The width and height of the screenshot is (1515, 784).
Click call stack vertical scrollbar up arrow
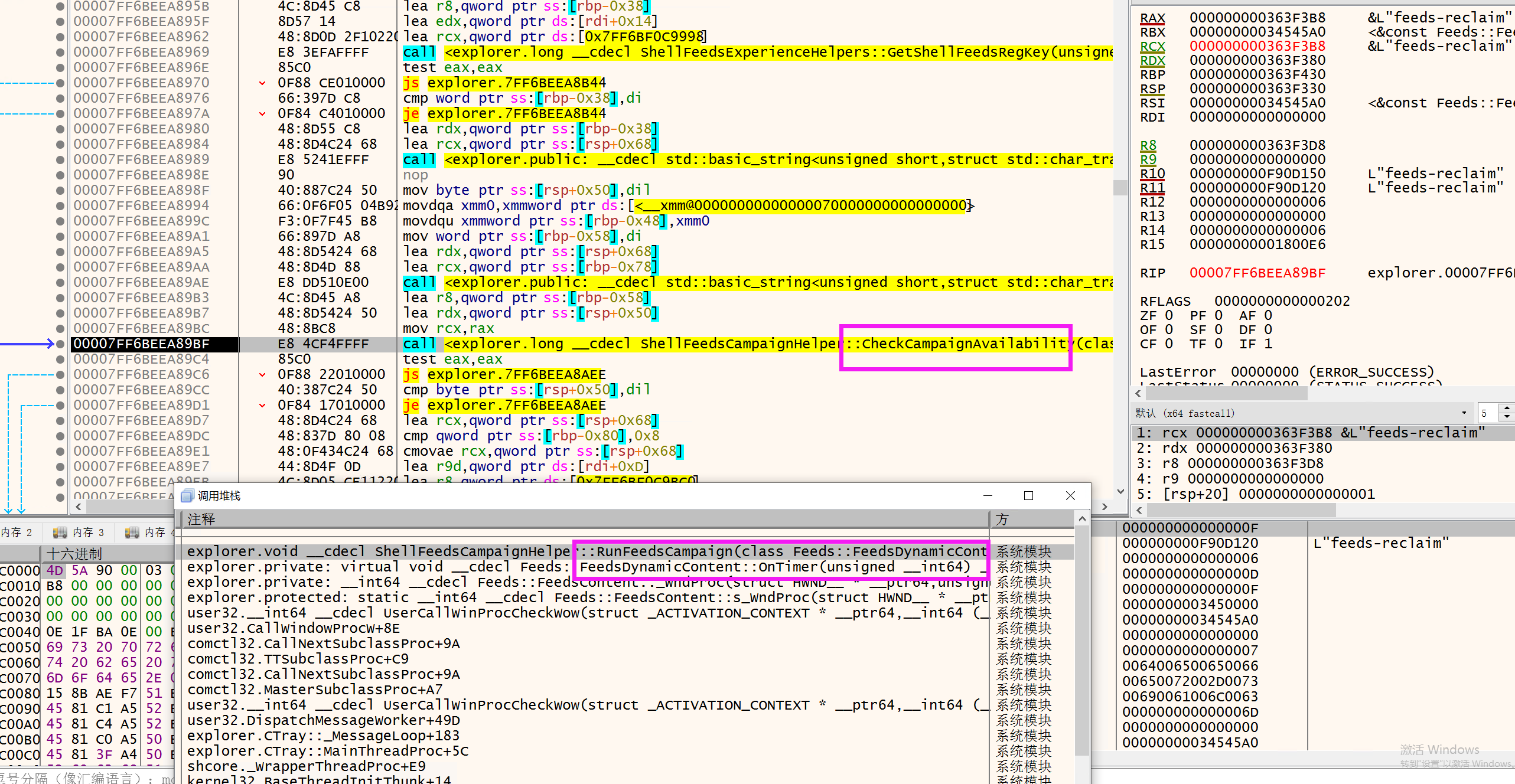[x=1082, y=519]
